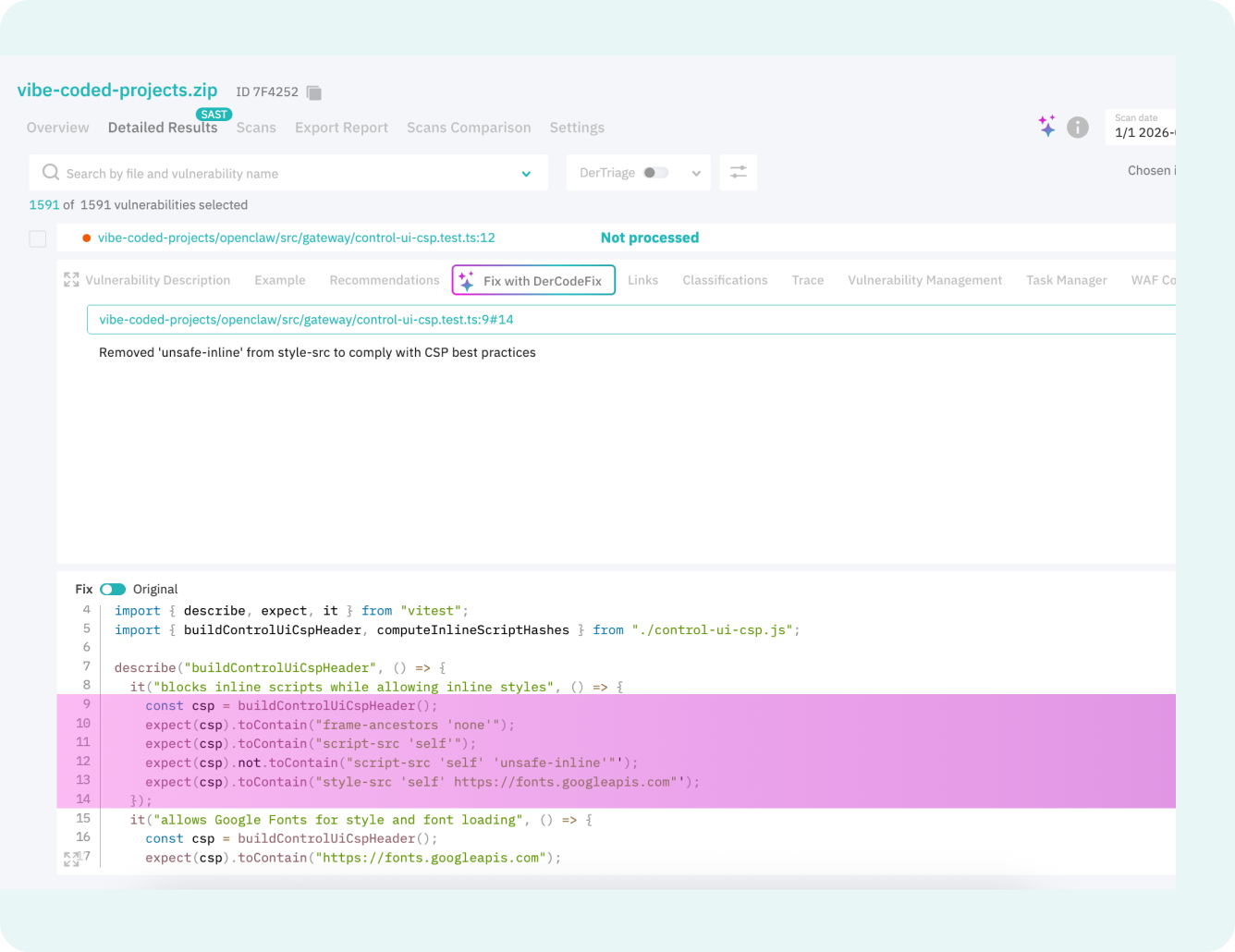Open the Export Report tab
Image resolution: width=1235 pixels, height=952 pixels.
(342, 128)
